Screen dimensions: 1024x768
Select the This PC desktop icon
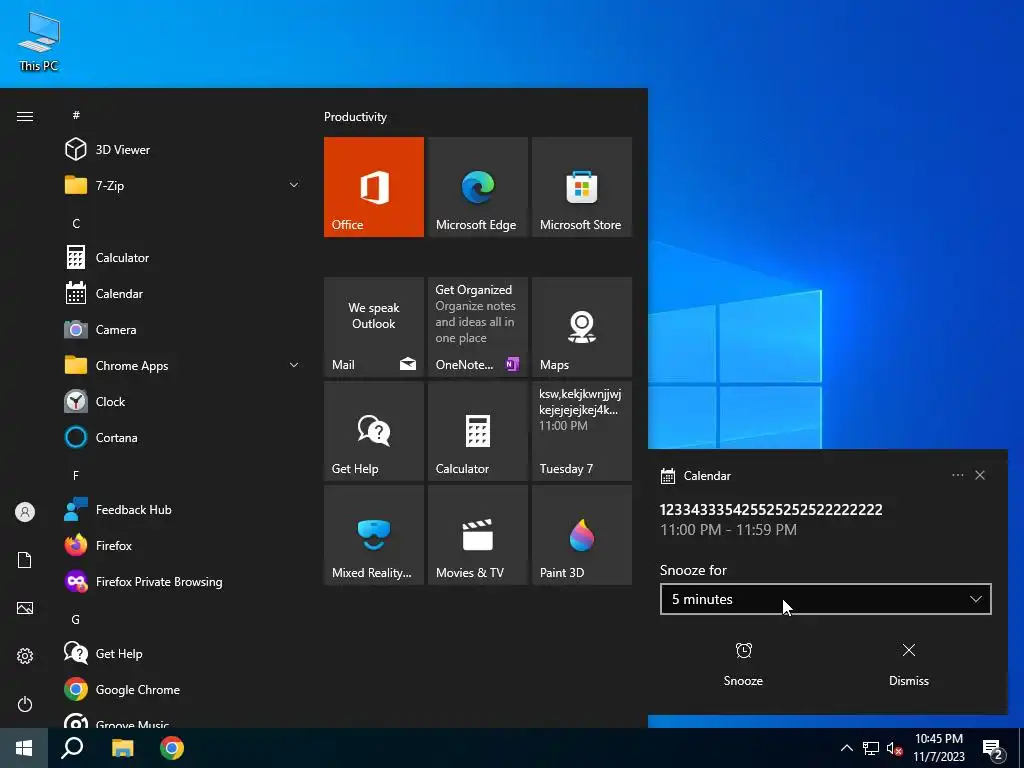39,42
